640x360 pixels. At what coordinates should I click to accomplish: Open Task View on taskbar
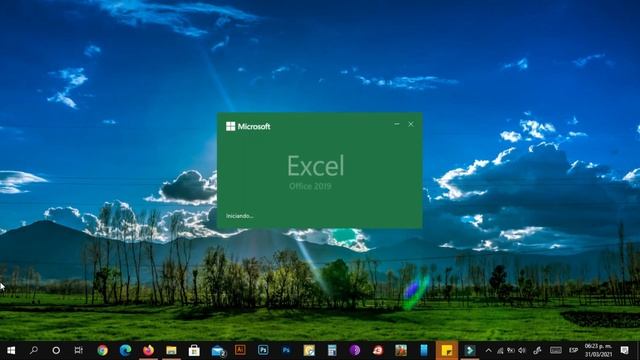pyautogui.click(x=79, y=350)
